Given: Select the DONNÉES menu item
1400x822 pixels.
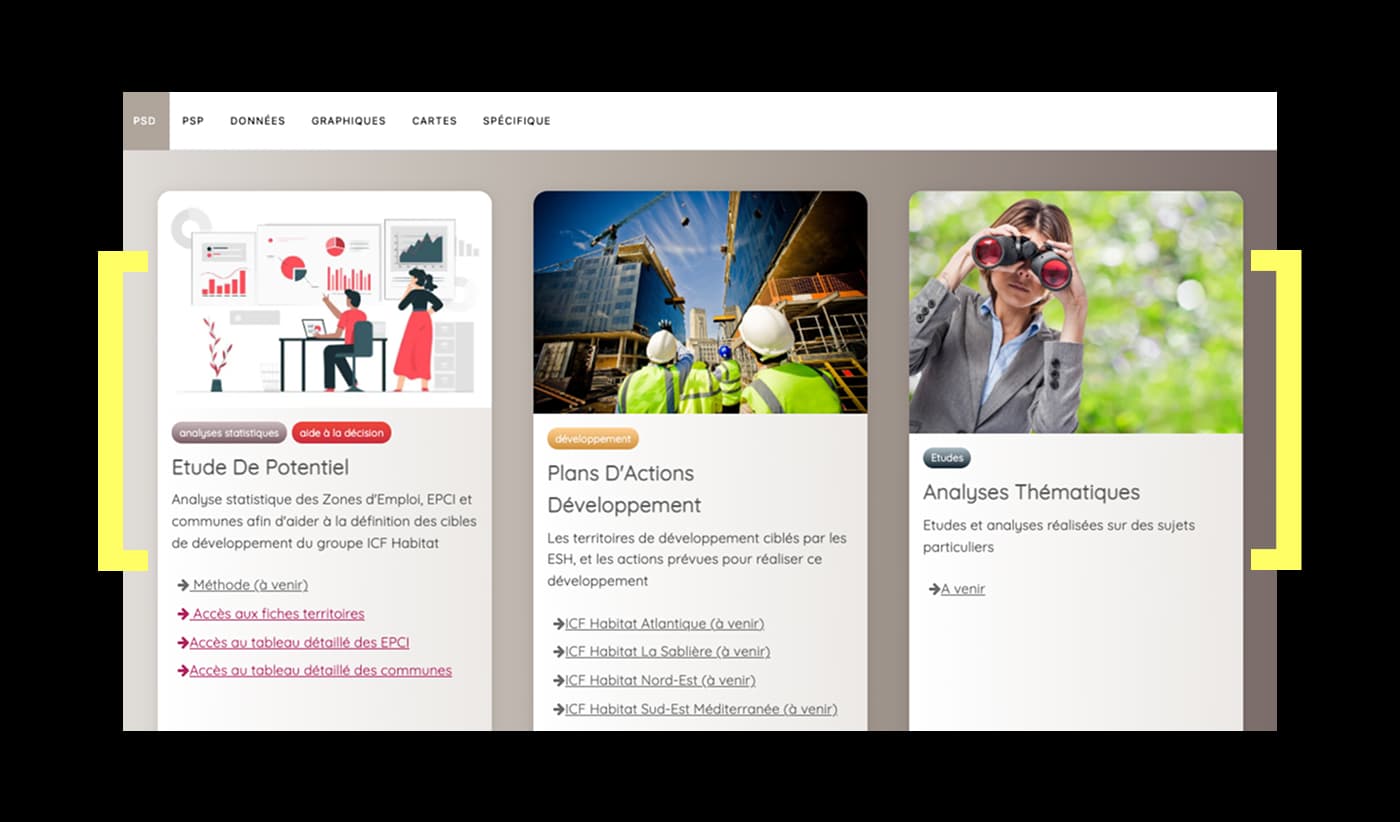Looking at the screenshot, I should (257, 121).
